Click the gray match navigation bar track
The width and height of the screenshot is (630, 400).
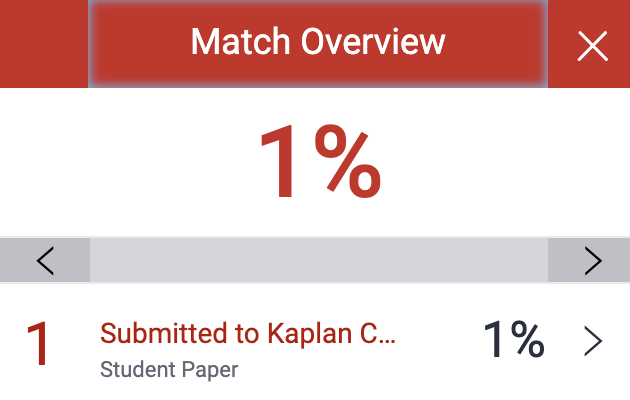click(x=318, y=261)
